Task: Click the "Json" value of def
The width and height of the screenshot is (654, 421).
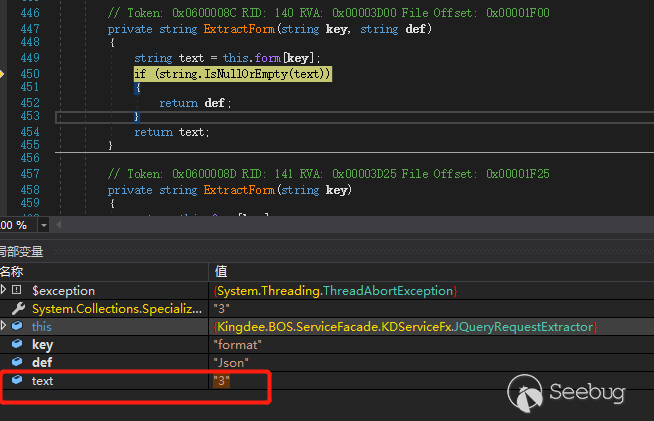Action: (x=231, y=363)
